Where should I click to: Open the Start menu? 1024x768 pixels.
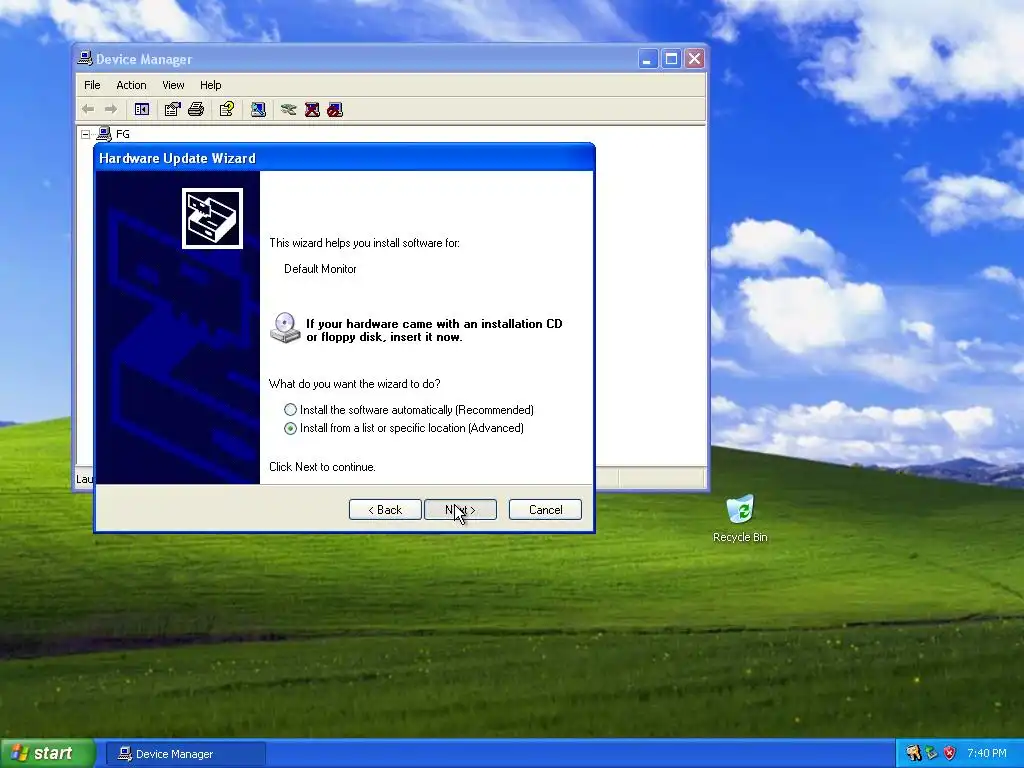(47, 753)
